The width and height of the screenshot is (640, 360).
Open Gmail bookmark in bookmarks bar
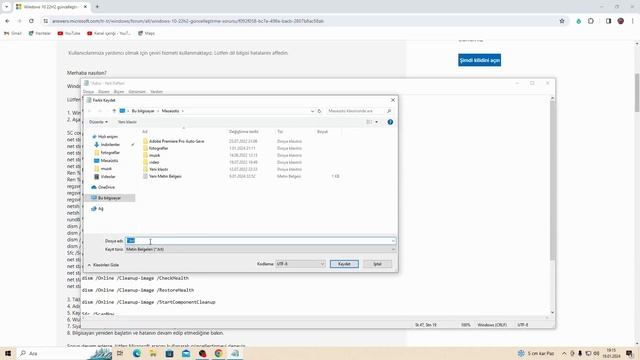pyautogui.click(x=13, y=33)
